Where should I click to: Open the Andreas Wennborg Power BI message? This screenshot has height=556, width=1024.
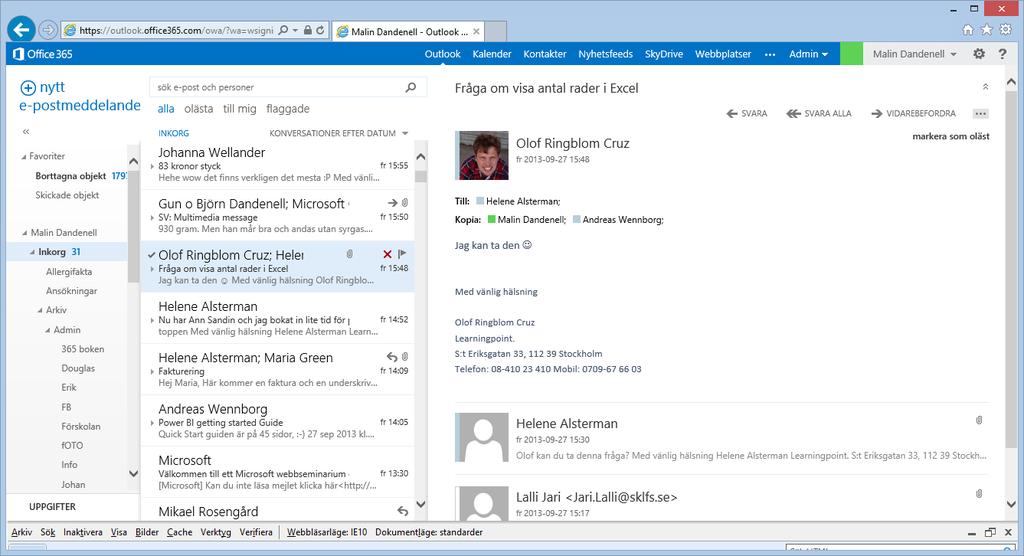tap(277, 421)
